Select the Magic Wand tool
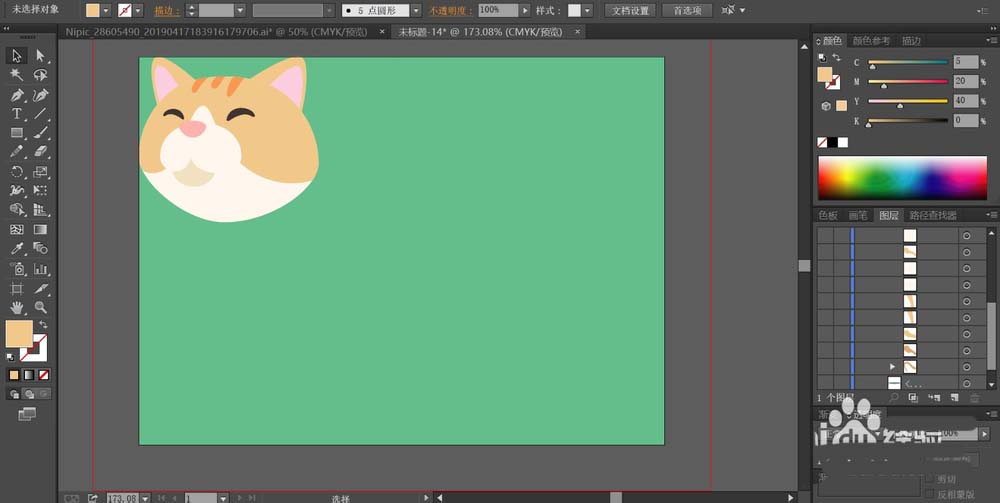 17,75
